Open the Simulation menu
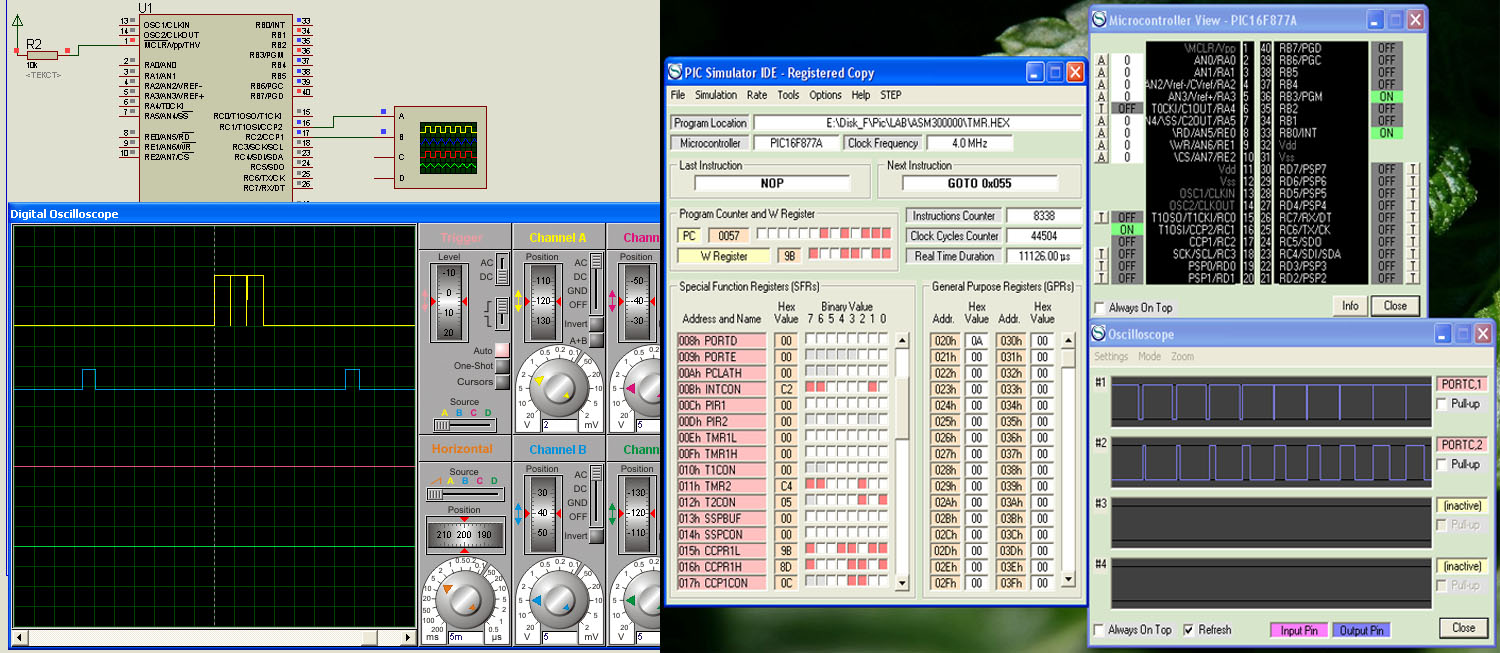Screen dimensions: 1500x653 (716, 95)
